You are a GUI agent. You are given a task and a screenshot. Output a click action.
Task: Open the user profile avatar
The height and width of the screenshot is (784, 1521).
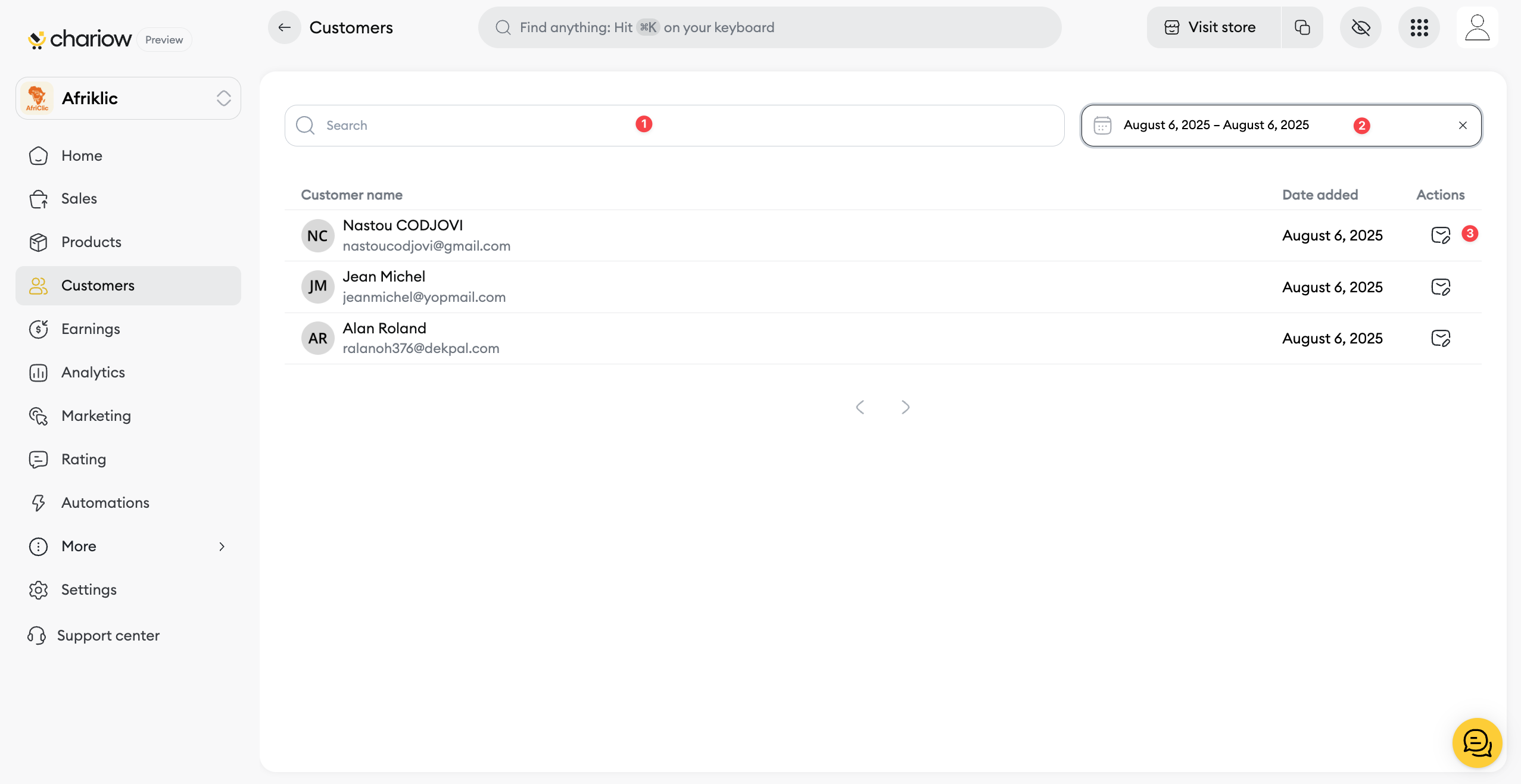1477,27
